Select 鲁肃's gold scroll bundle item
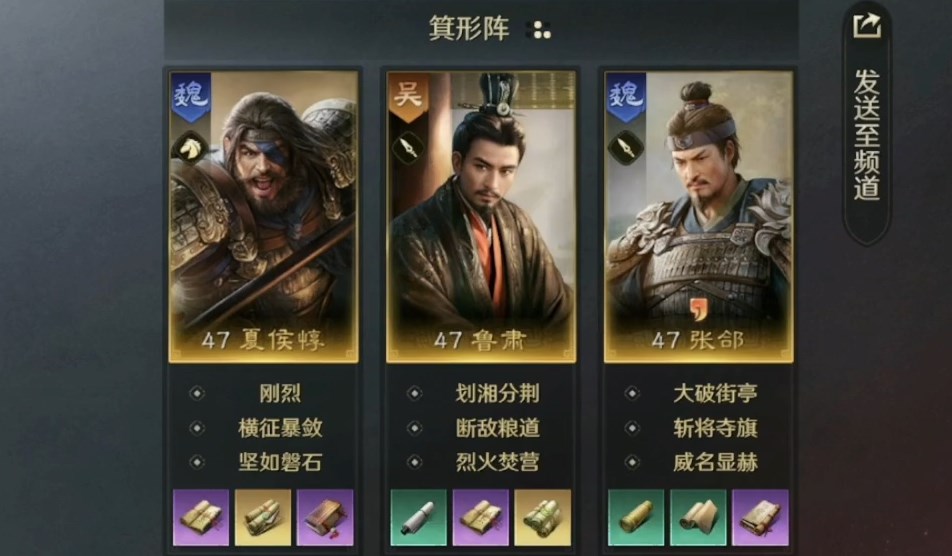The height and width of the screenshot is (556, 952). coord(542,517)
